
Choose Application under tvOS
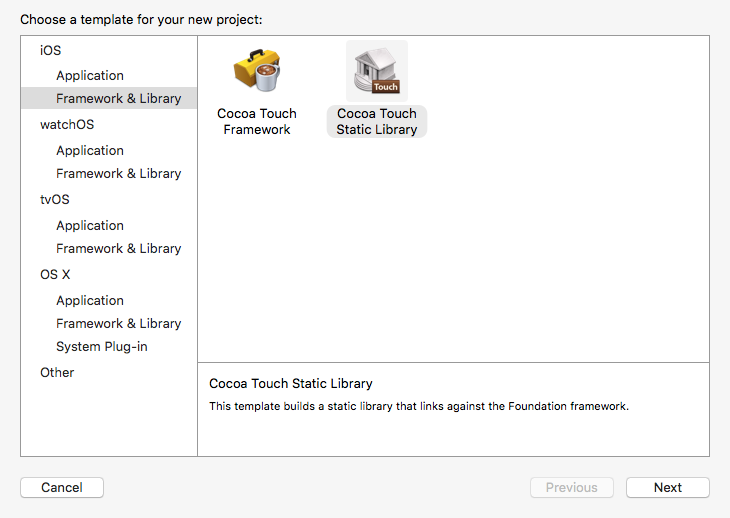(90, 225)
